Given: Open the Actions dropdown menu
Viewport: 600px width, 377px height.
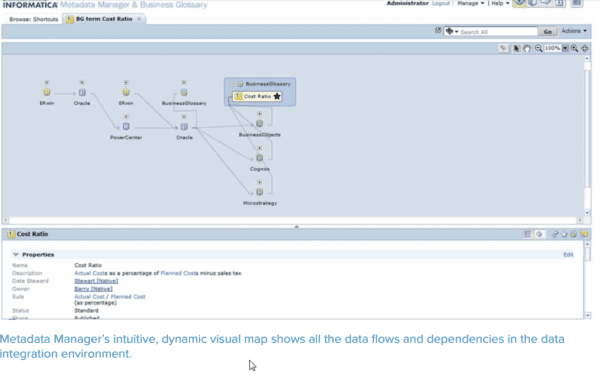Looking at the screenshot, I should (574, 31).
